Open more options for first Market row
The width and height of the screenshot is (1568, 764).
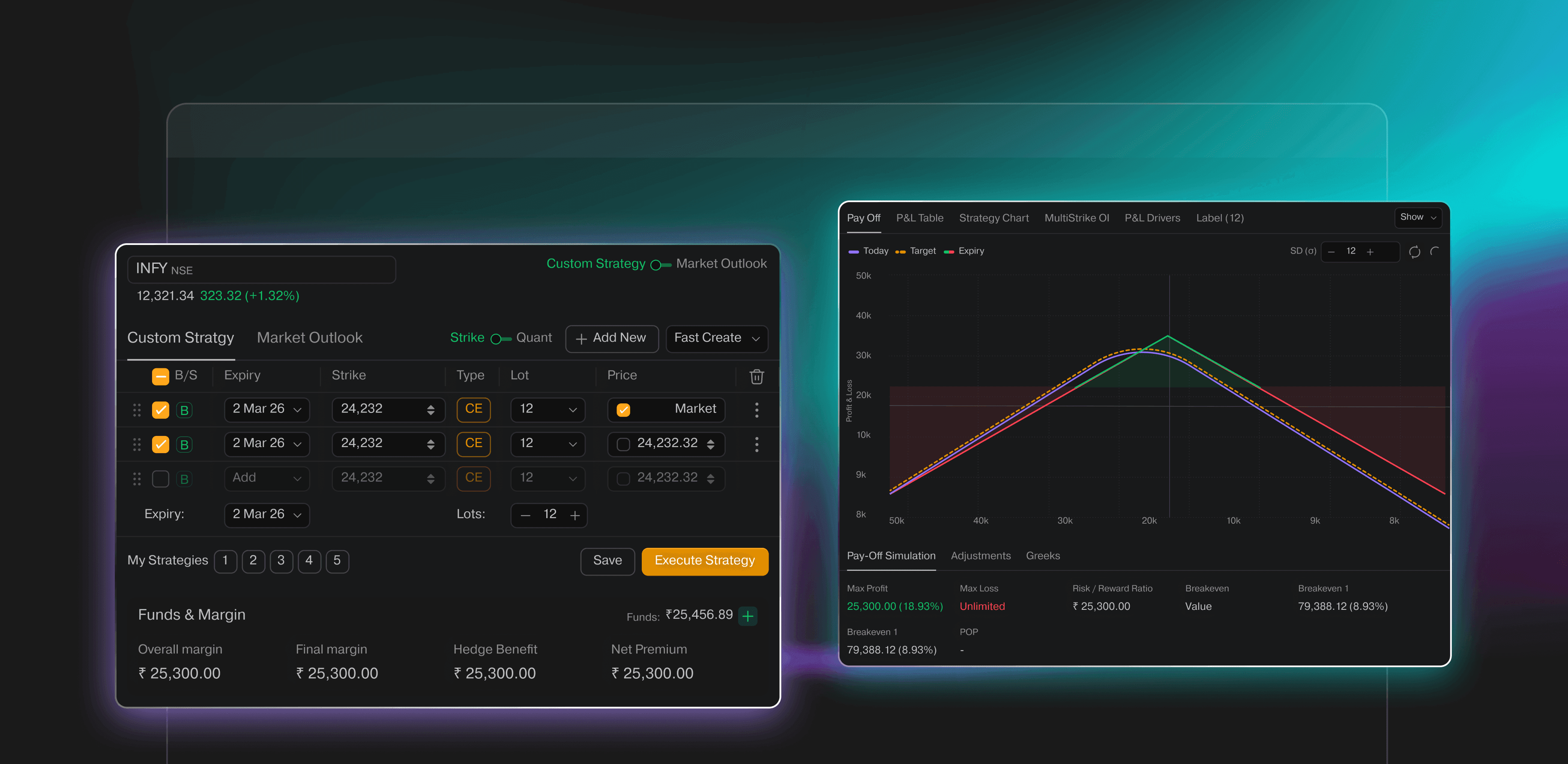pyautogui.click(x=757, y=409)
